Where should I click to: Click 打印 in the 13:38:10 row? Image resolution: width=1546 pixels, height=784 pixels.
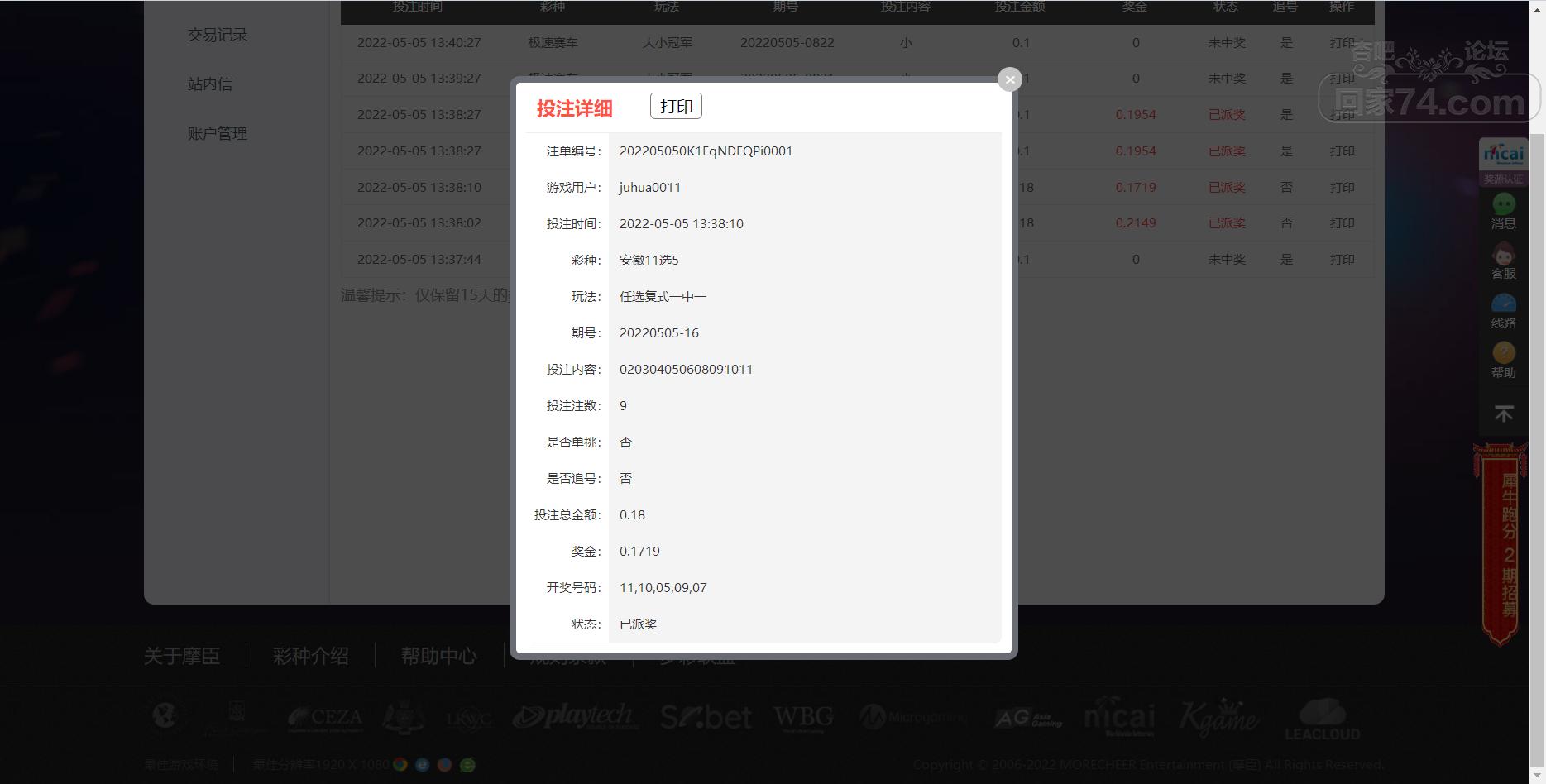pyautogui.click(x=1343, y=188)
